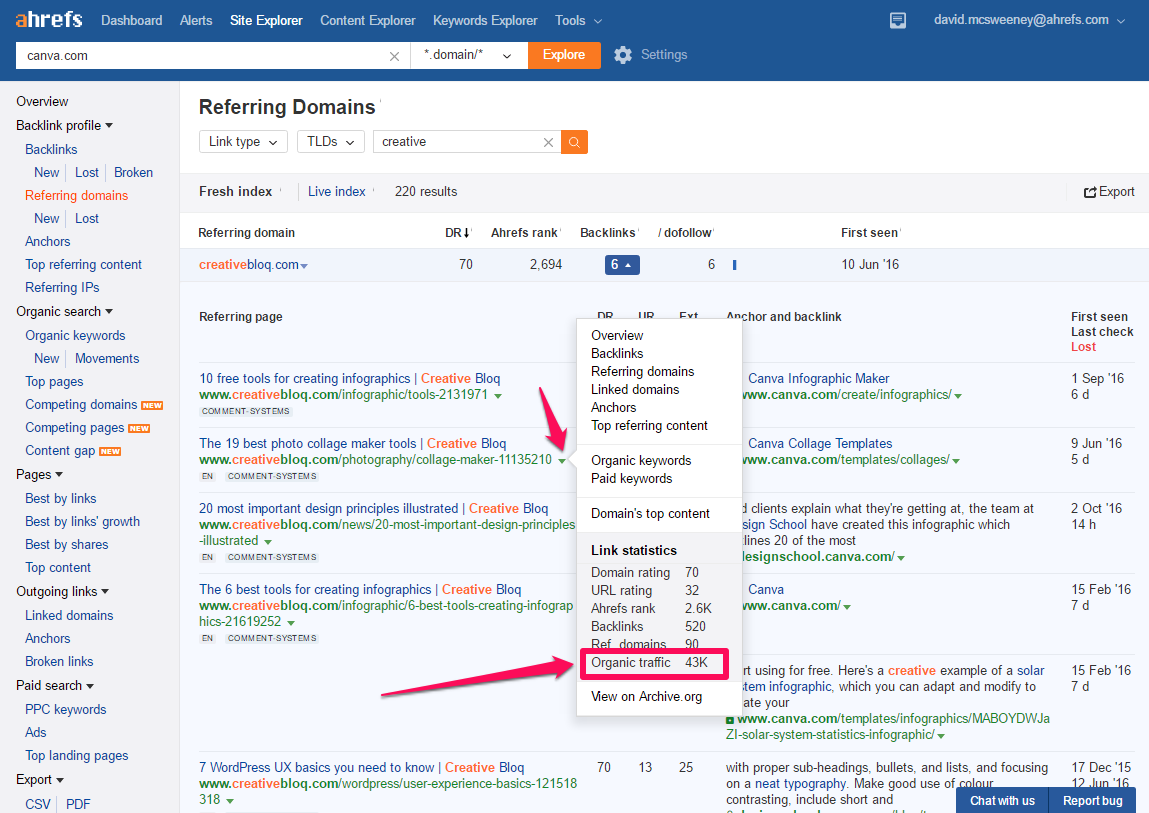The height and width of the screenshot is (813, 1149).
Task: Open the TLDs dropdown
Action: (x=330, y=142)
